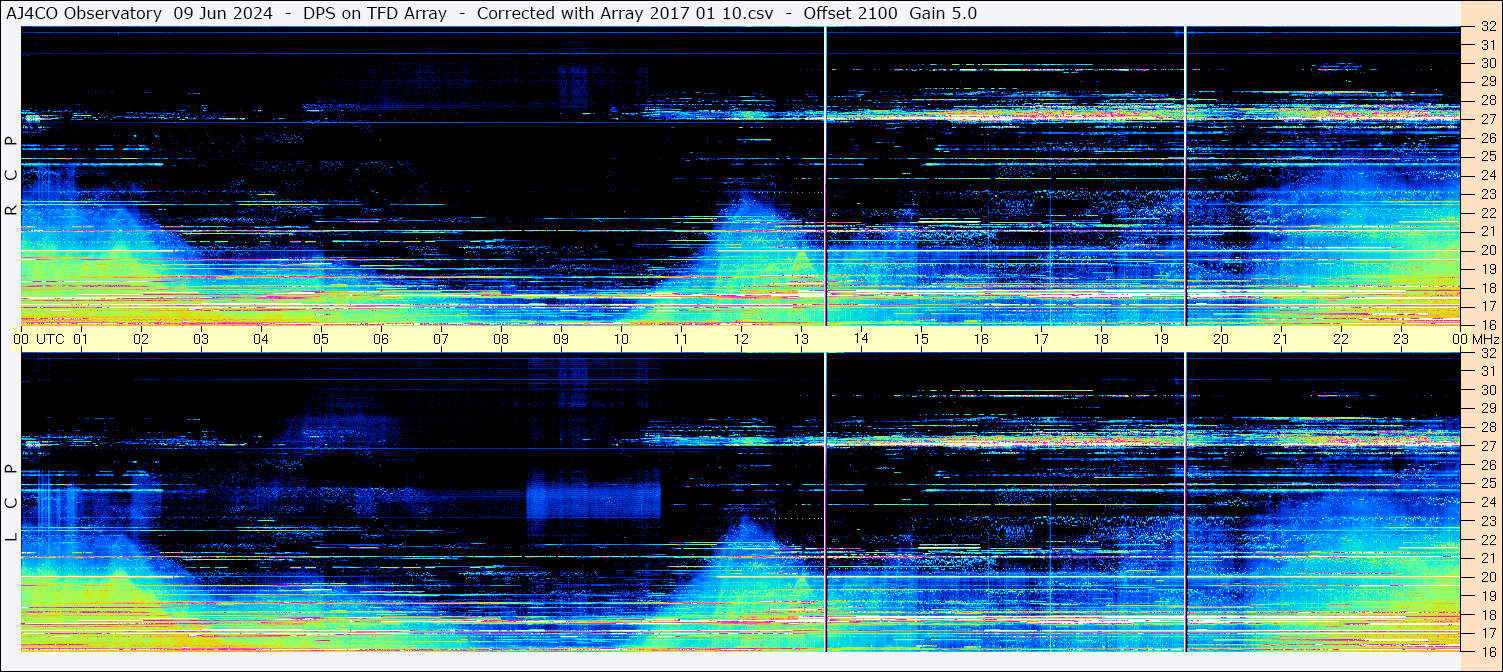Click the AJ4CO Observatory title text
Viewport: 1503px width, 672px height.
click(x=83, y=13)
